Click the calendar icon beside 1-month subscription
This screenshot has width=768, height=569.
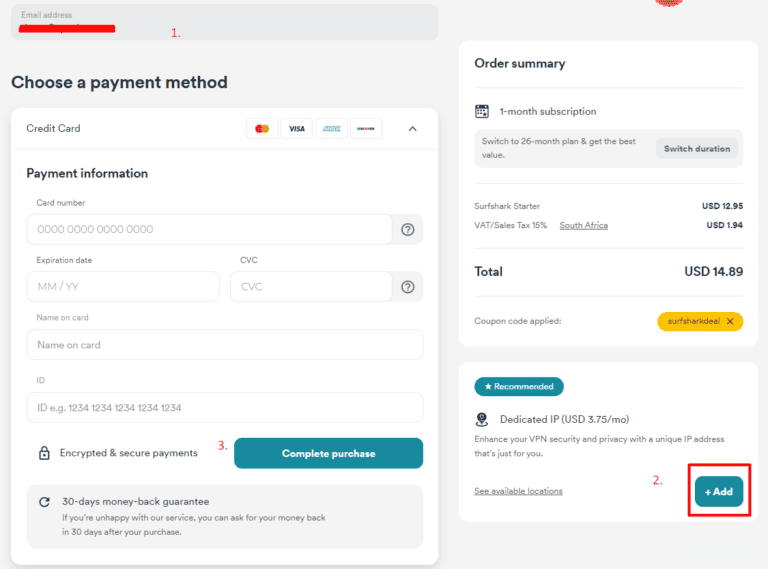482,112
